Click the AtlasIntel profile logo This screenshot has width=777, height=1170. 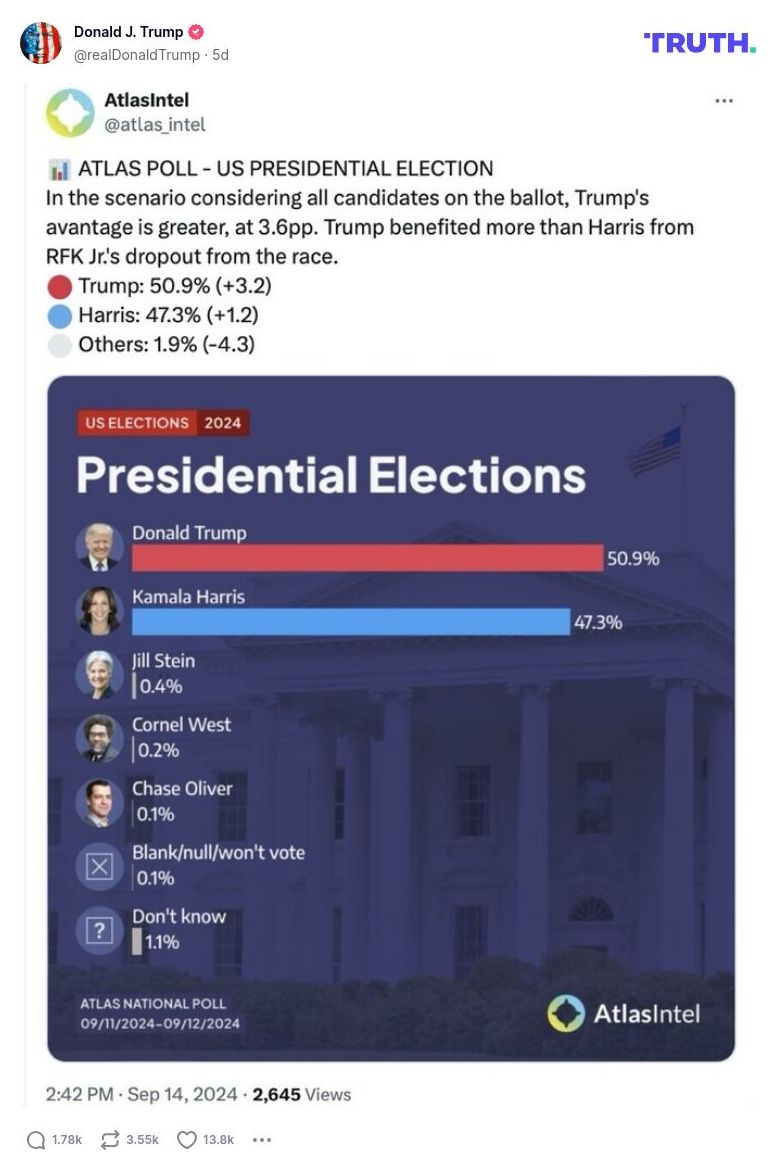[67, 113]
